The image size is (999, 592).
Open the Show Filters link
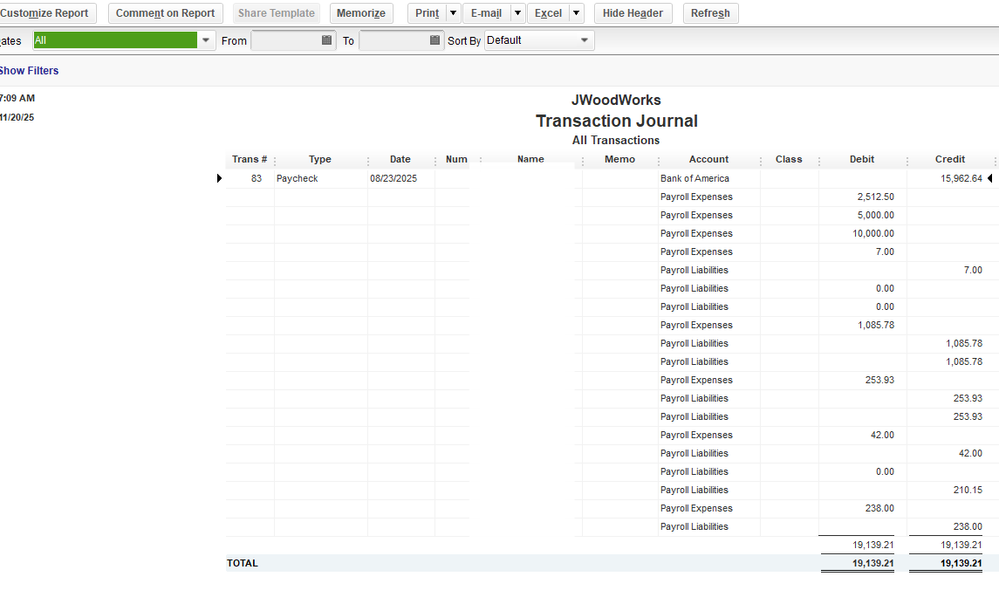pyautogui.click(x=30, y=70)
